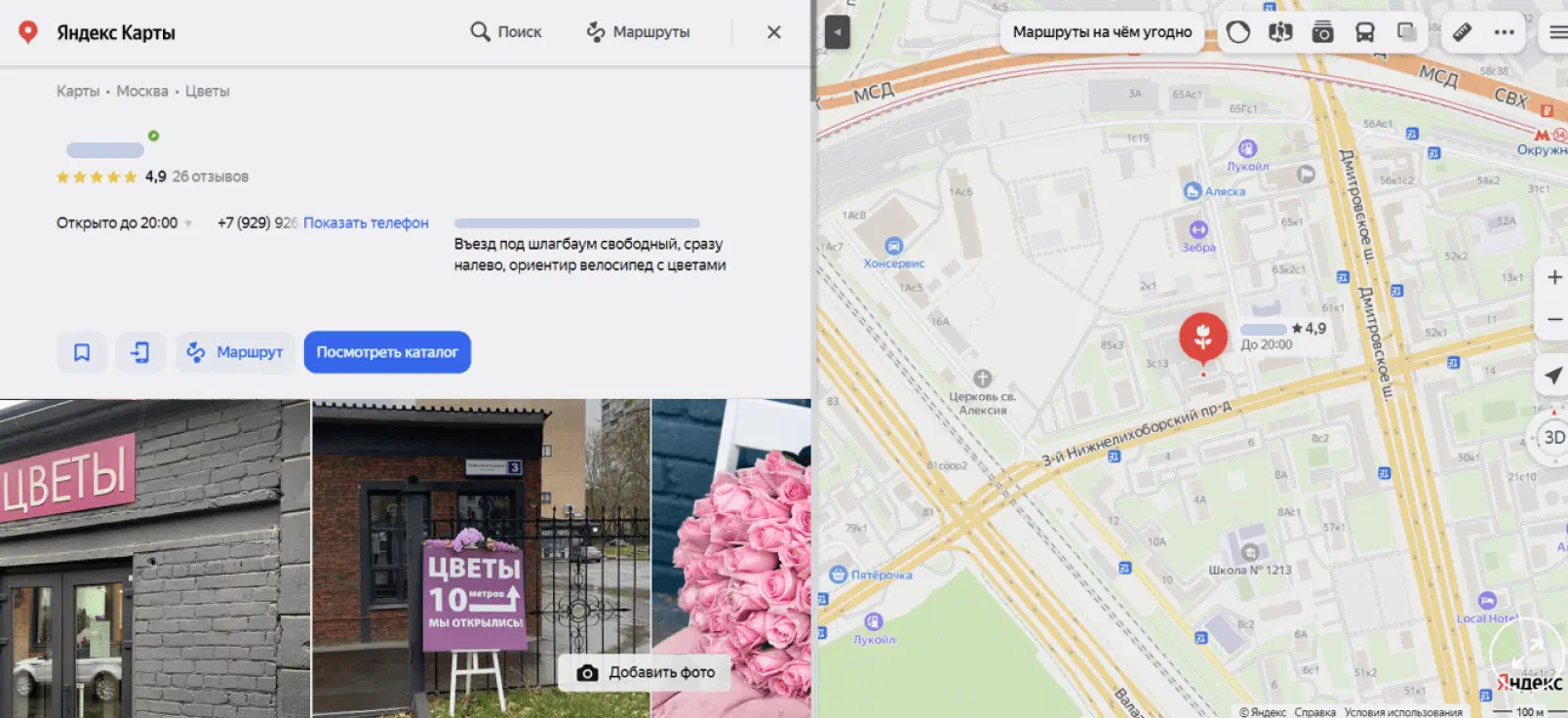1568x718 pixels.
Task: Select the Аляска map marker
Action: [x=1192, y=191]
